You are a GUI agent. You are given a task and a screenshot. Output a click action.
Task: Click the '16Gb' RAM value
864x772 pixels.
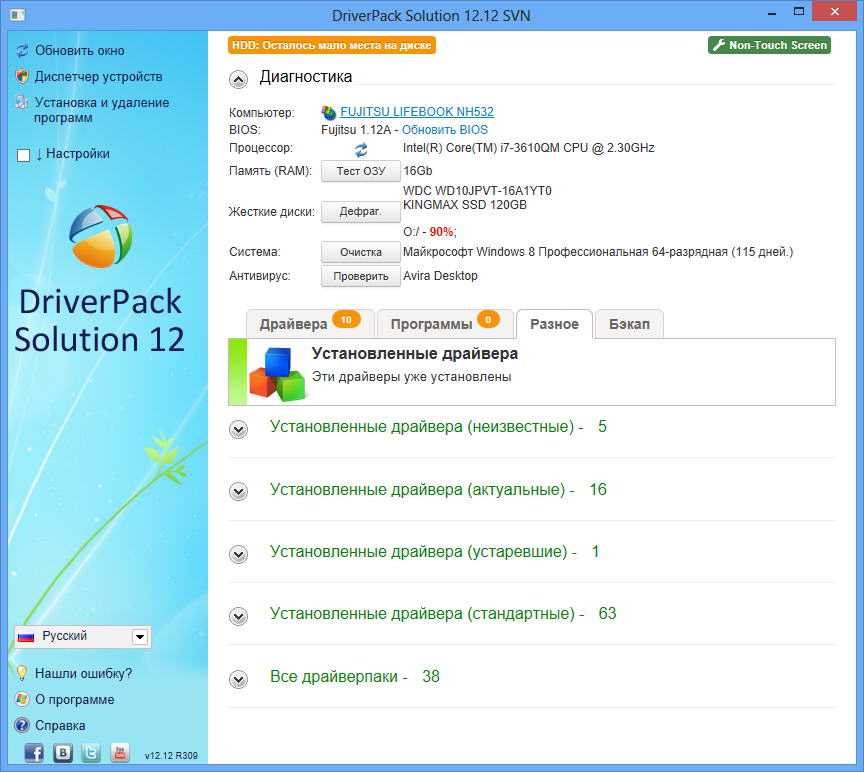[x=418, y=171]
